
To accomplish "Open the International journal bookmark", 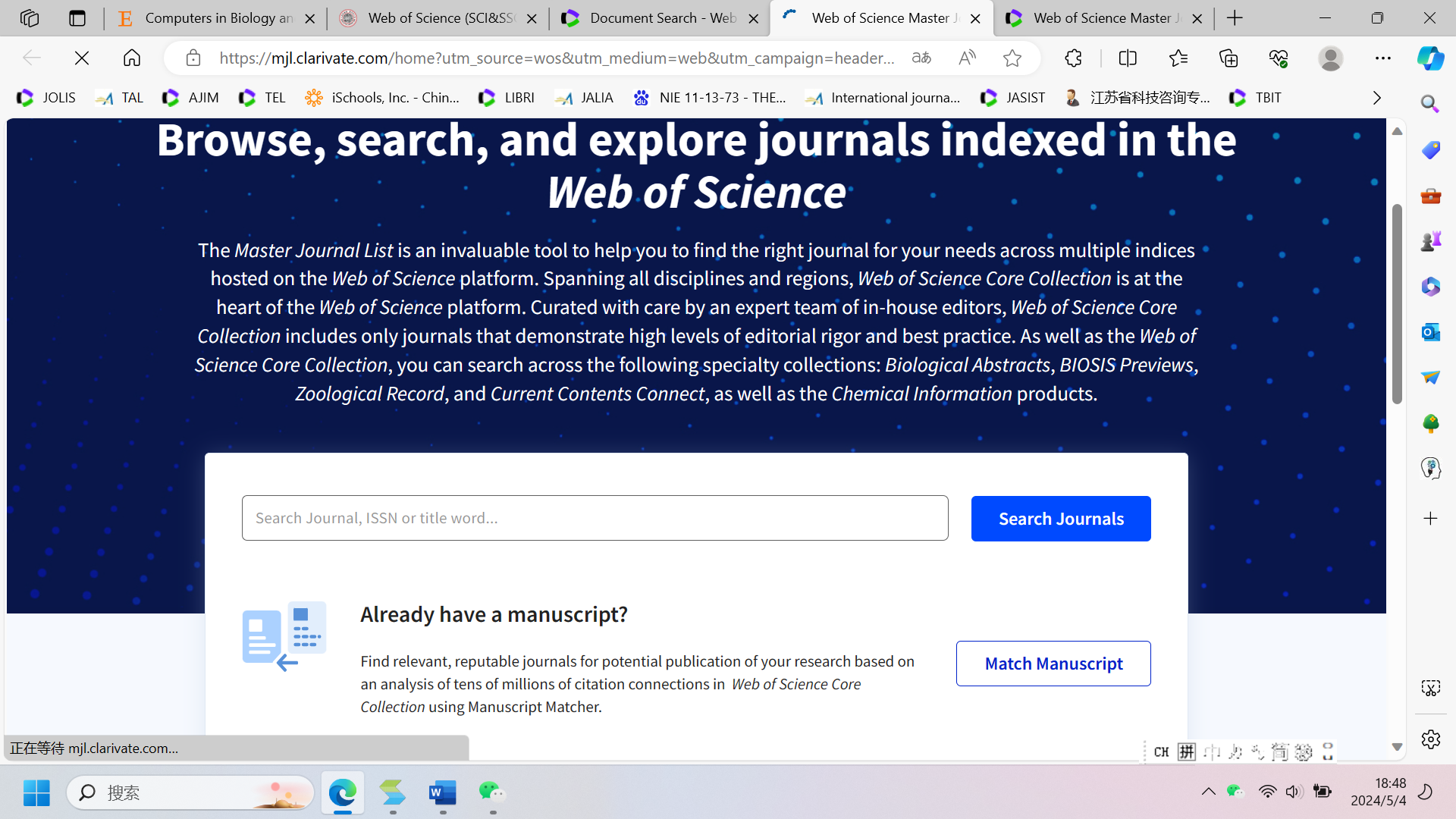I will [x=883, y=98].
